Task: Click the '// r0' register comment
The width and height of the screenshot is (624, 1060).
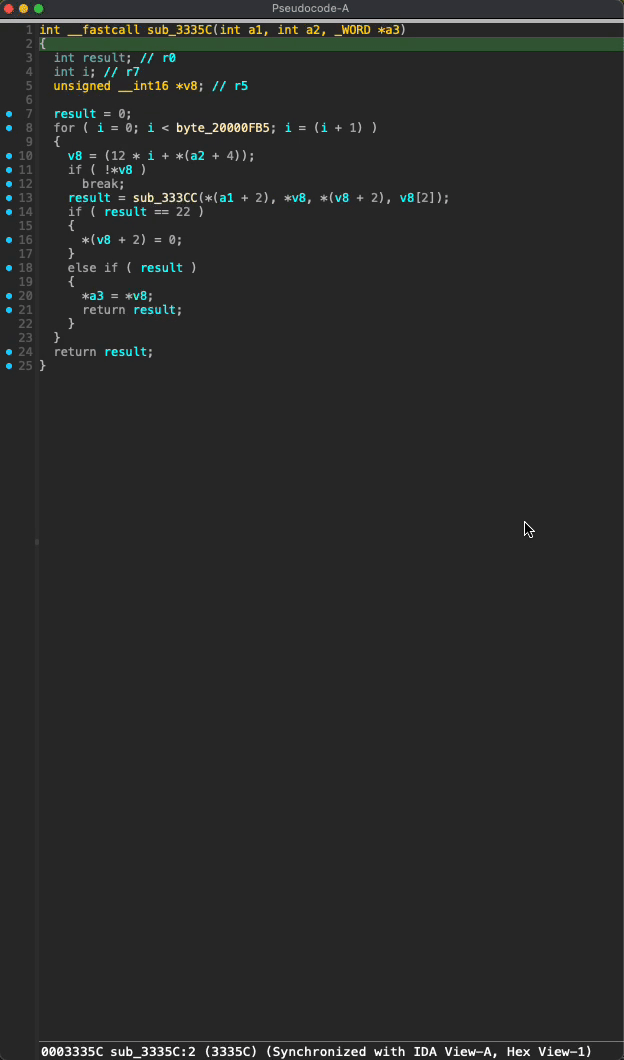Action: [x=158, y=58]
